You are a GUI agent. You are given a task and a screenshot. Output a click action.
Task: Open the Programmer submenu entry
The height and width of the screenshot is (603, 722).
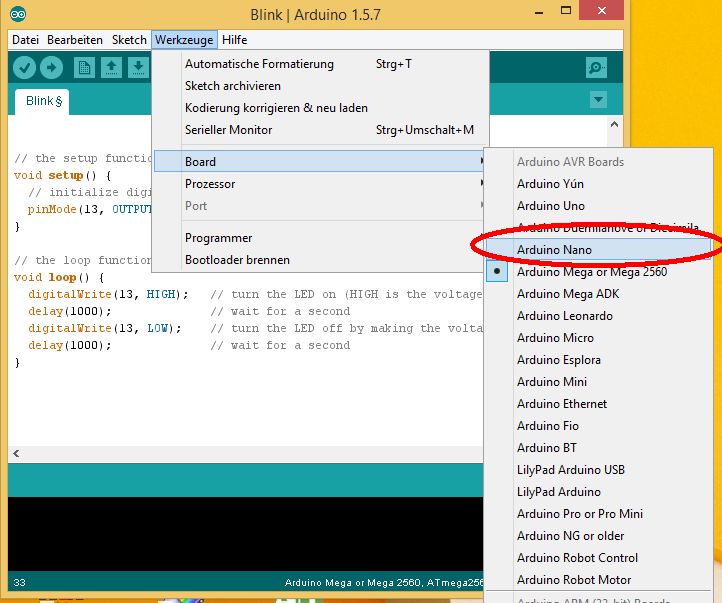[318, 238]
